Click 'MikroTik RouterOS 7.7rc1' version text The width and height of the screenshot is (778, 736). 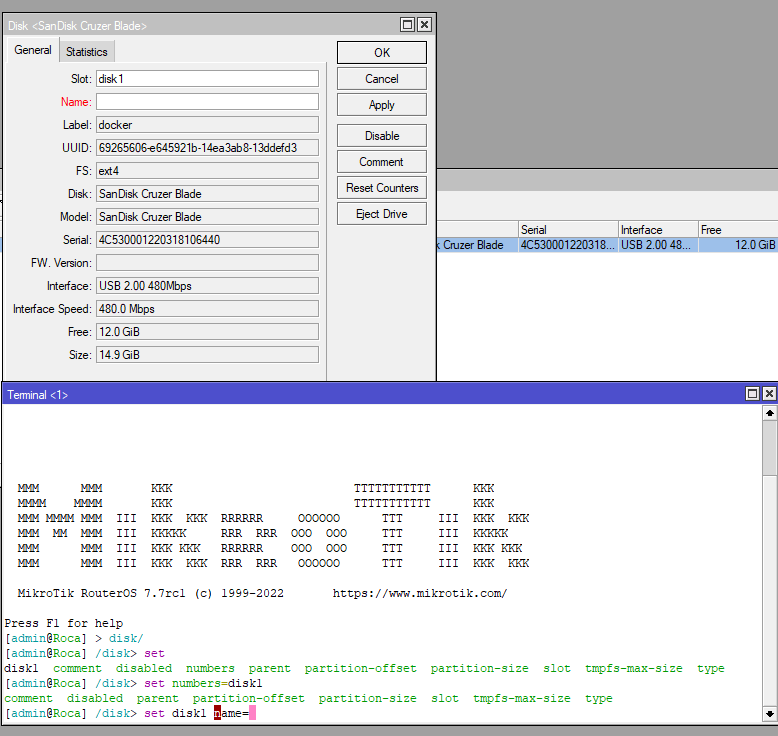(101, 594)
